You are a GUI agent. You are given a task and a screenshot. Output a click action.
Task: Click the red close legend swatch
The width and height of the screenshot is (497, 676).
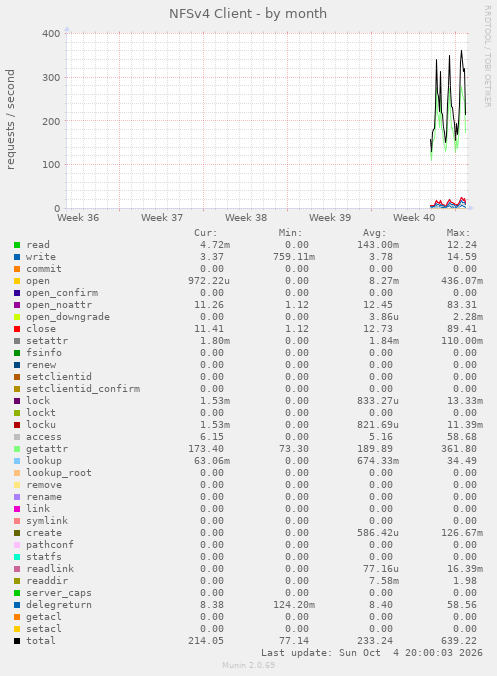pyautogui.click(x=17, y=329)
